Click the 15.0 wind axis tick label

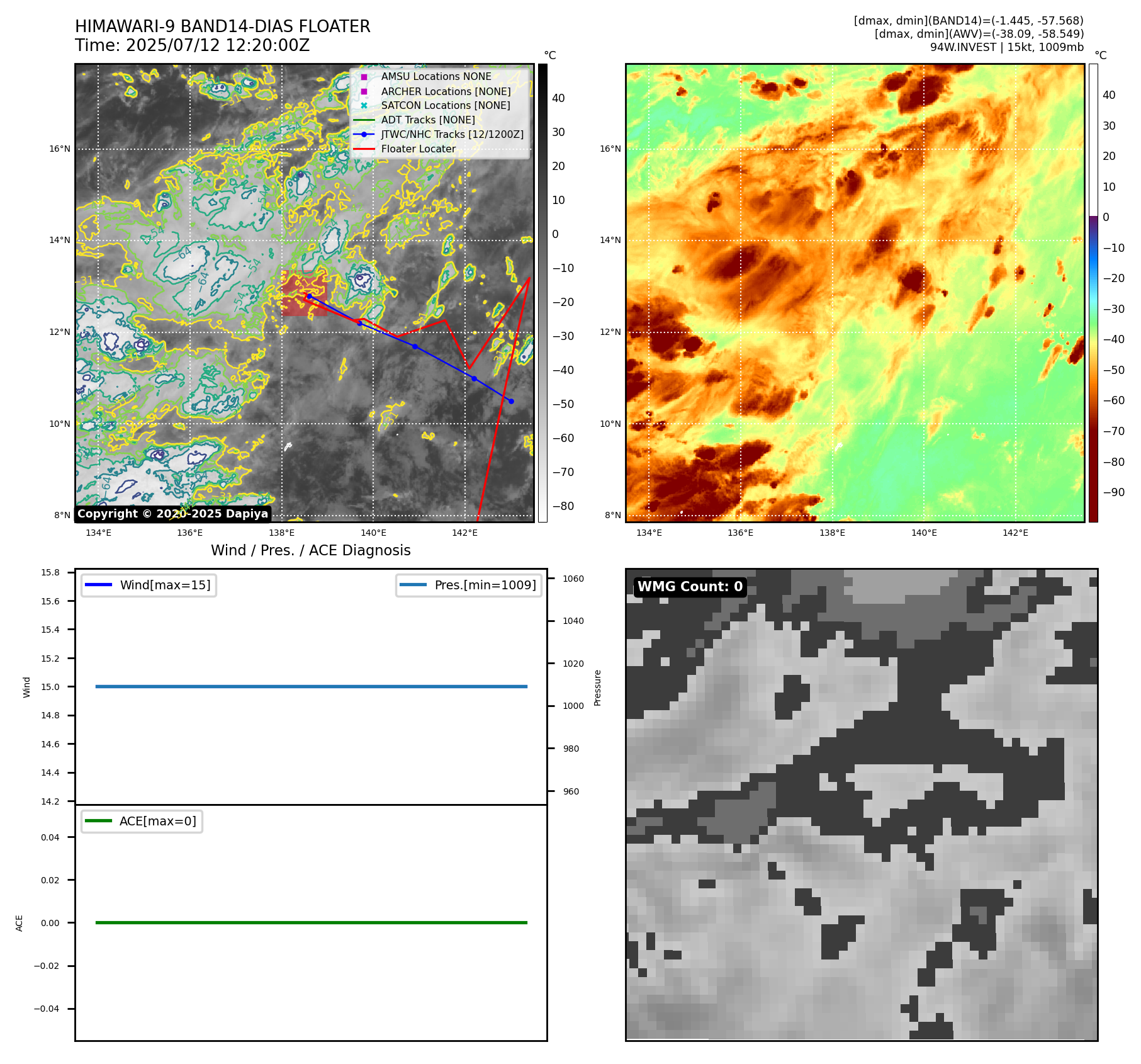tap(50, 687)
